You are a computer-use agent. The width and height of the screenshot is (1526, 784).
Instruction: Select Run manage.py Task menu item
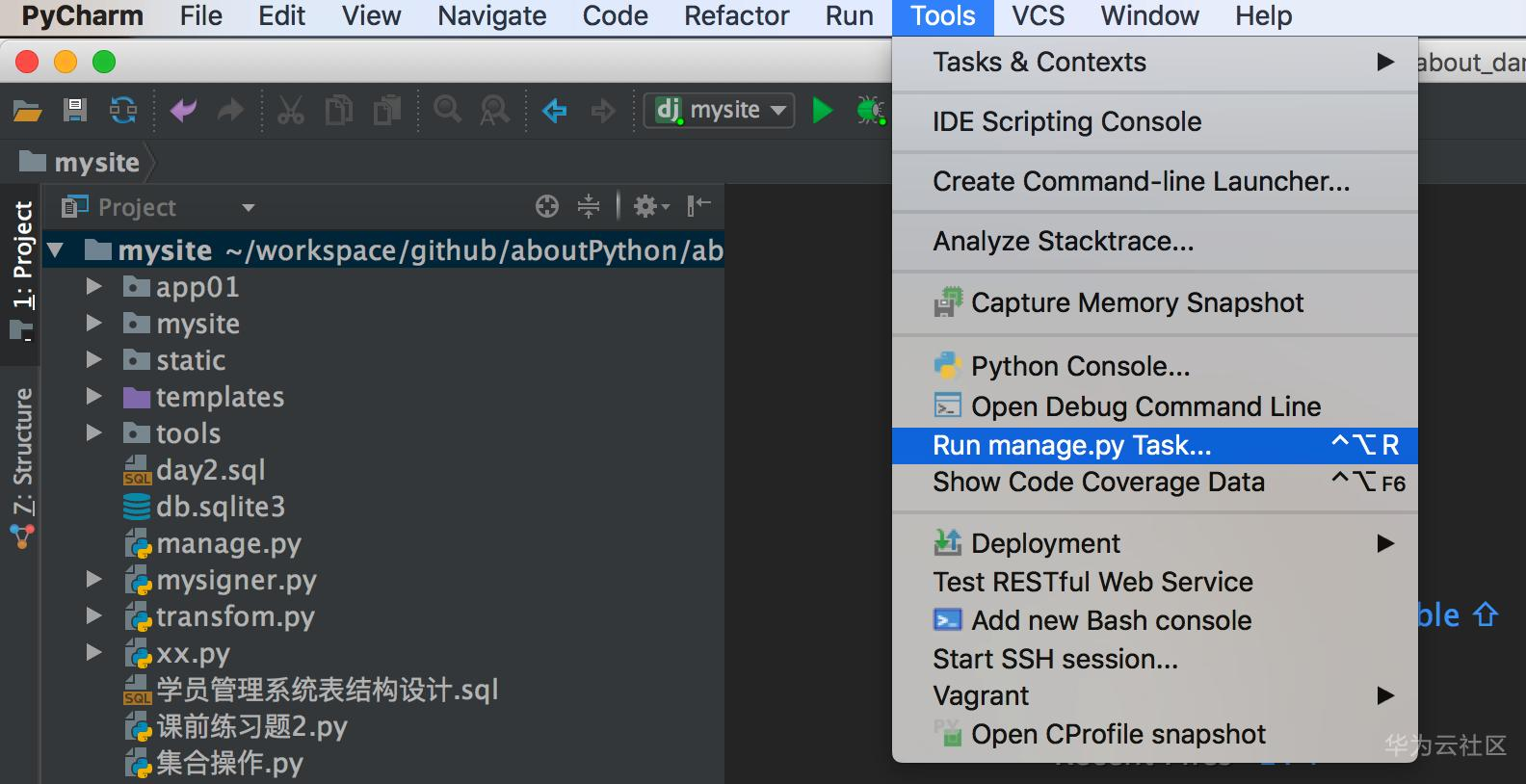click(x=1071, y=446)
